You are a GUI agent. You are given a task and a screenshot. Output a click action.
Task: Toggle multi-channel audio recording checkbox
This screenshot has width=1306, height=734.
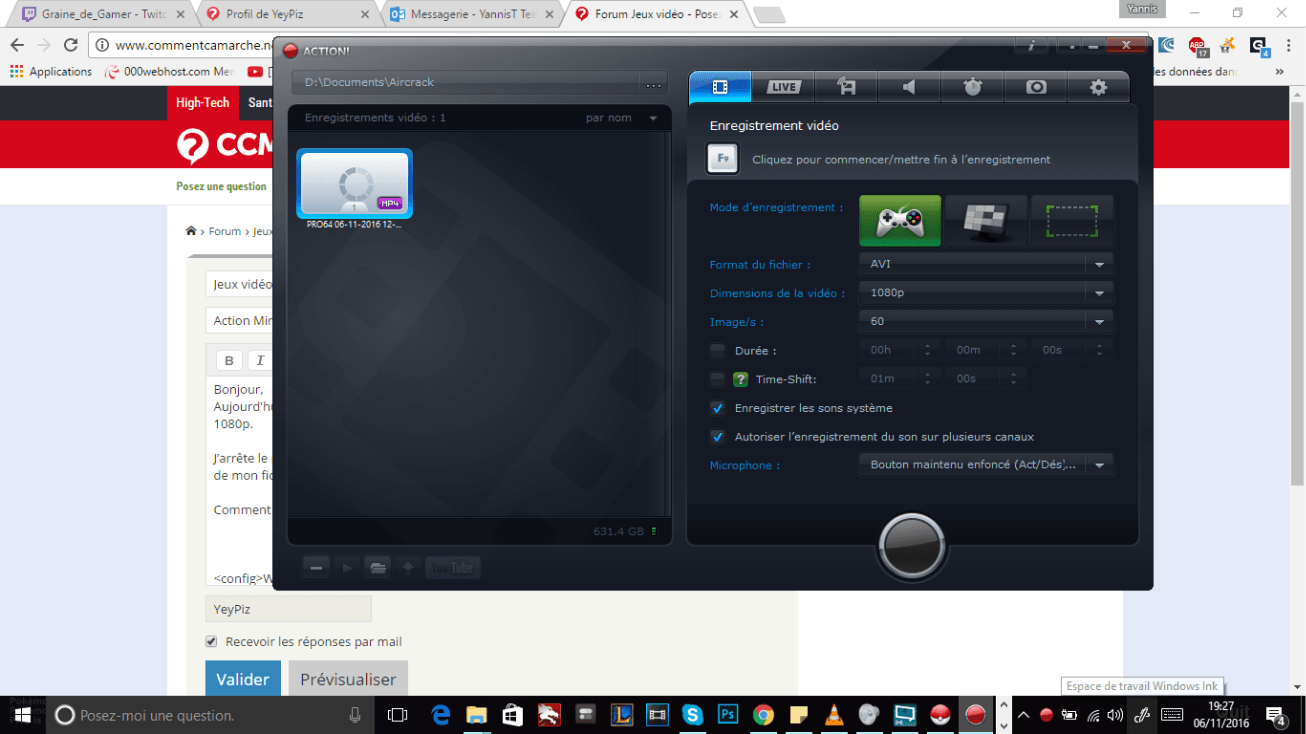pyautogui.click(x=717, y=437)
